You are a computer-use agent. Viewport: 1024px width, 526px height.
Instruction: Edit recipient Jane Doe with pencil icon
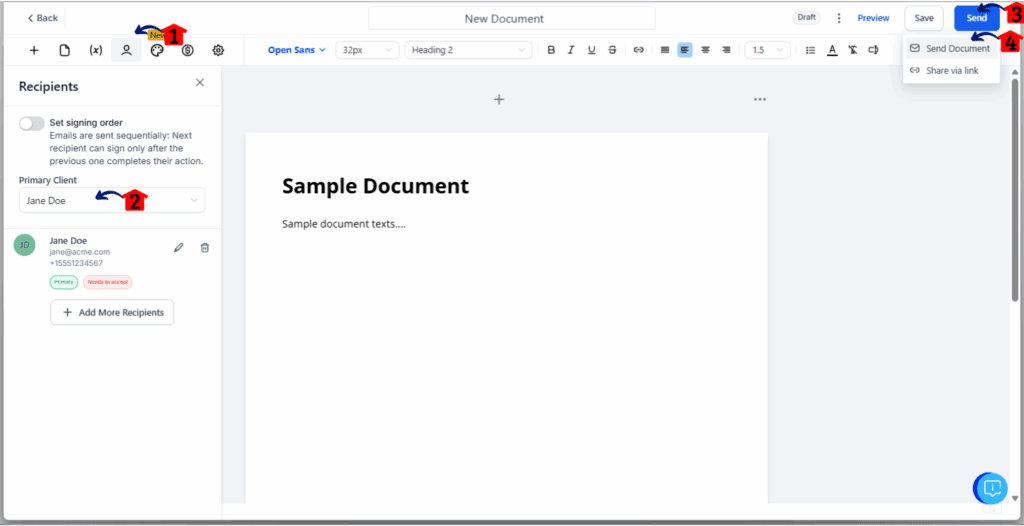point(178,248)
